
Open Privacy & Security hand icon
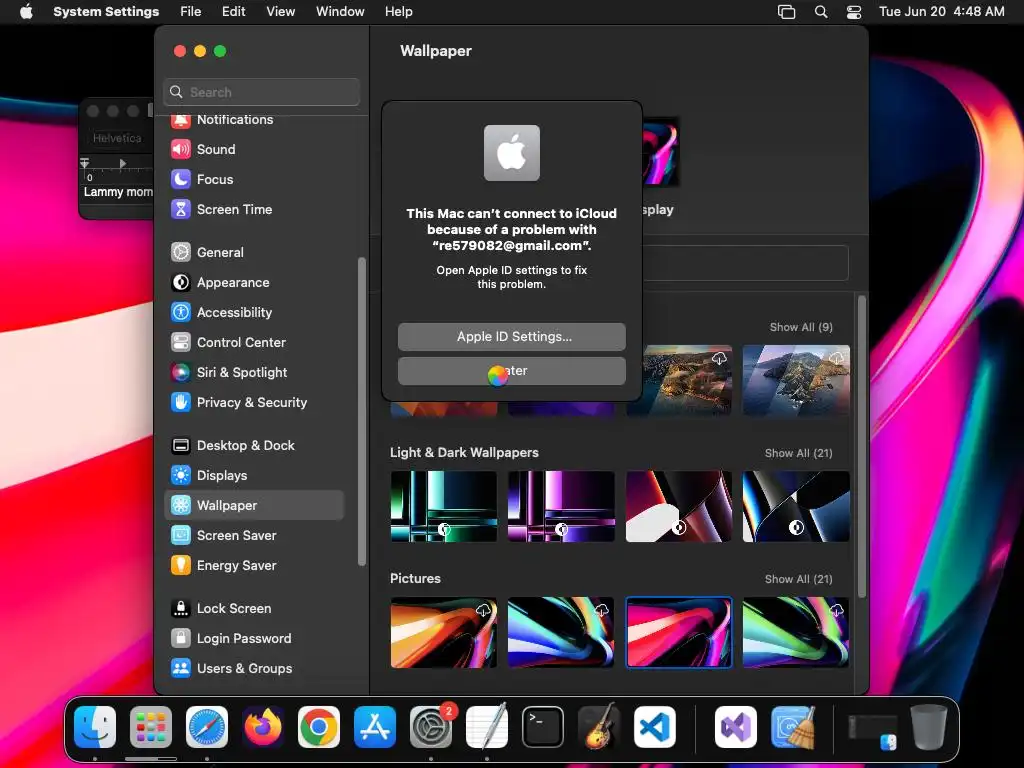pyautogui.click(x=181, y=402)
